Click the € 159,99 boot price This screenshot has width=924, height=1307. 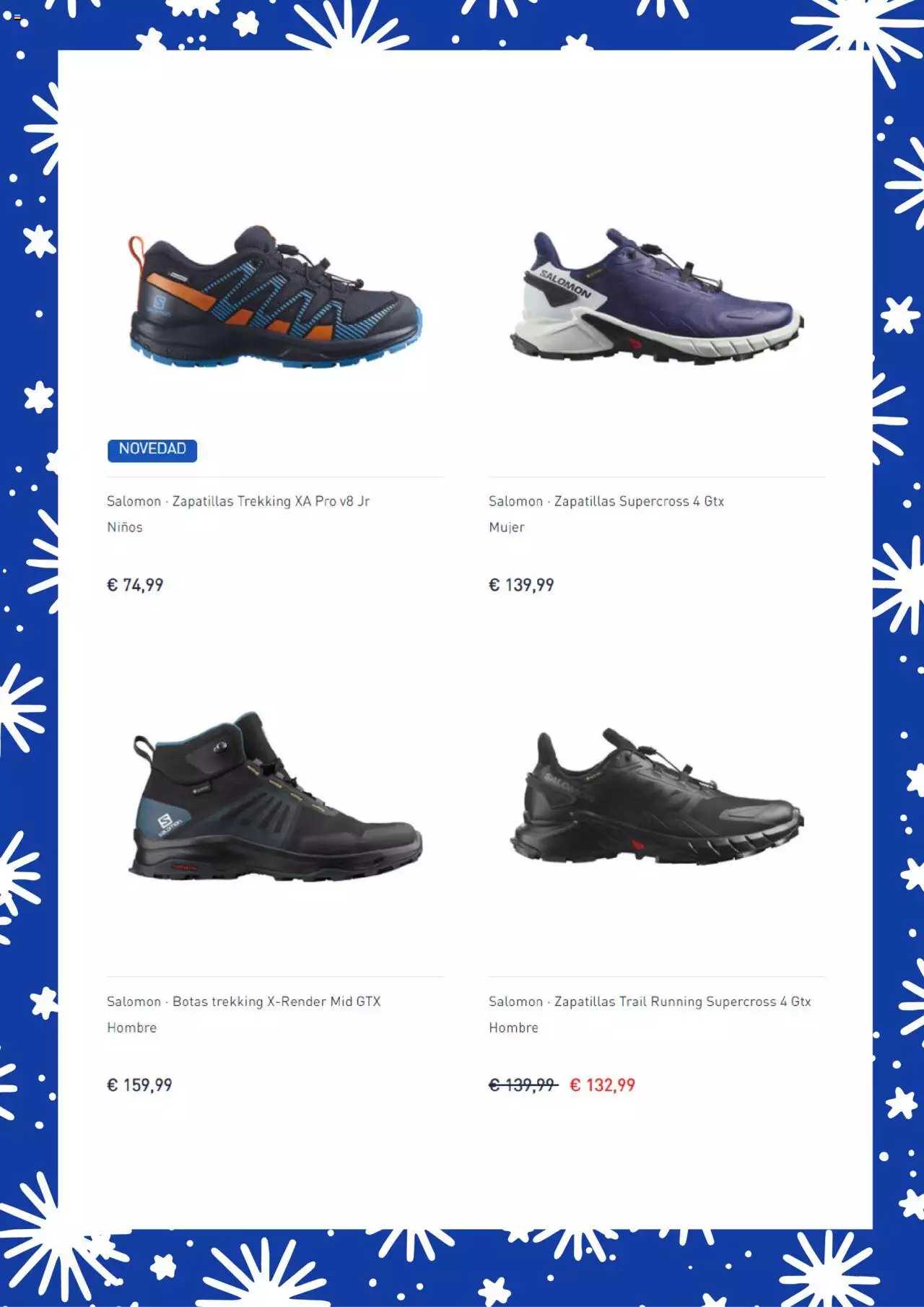pos(139,1085)
